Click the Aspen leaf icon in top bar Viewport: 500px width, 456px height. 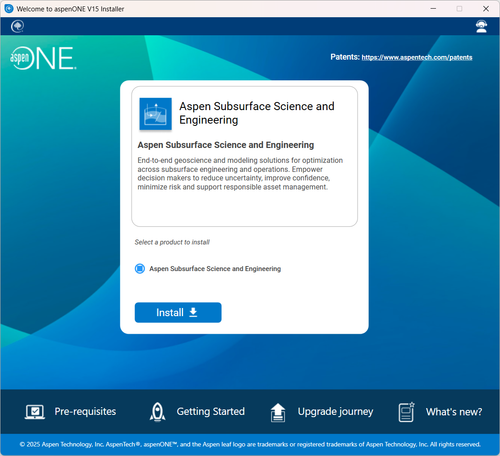coord(17,26)
